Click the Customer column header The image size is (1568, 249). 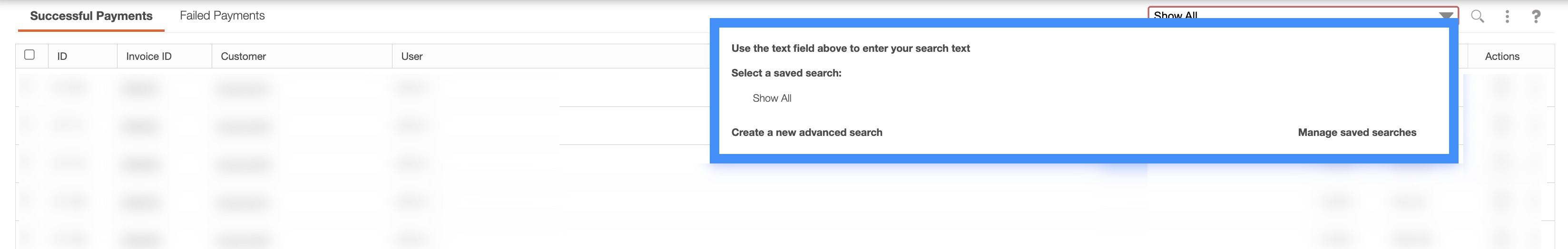tap(244, 57)
